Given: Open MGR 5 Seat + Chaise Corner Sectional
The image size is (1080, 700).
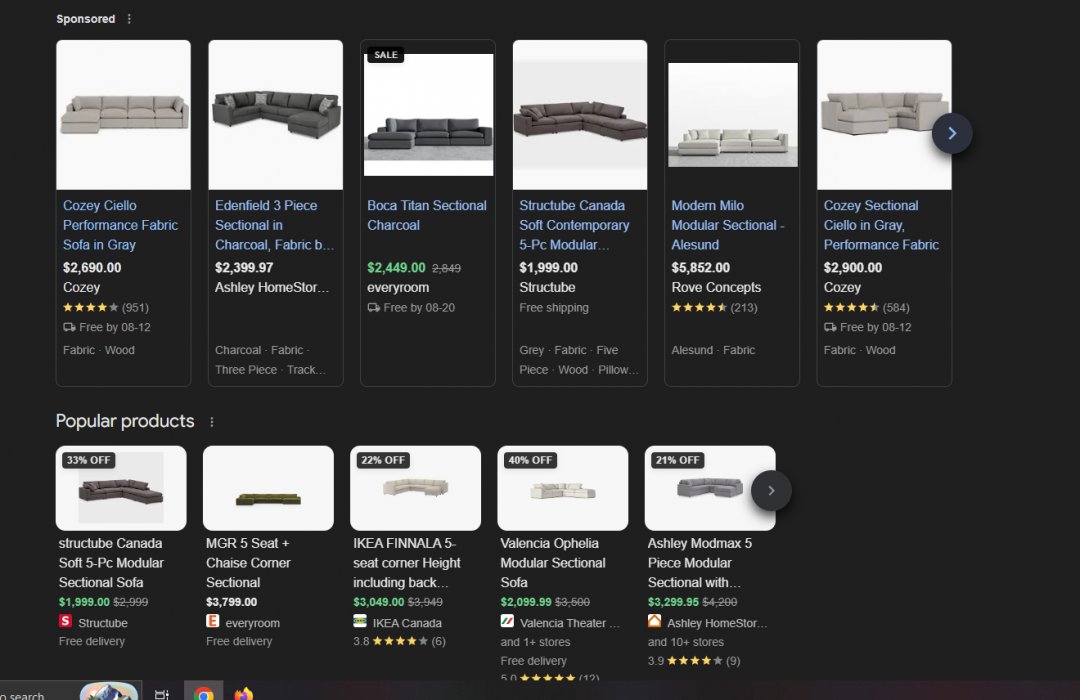Looking at the screenshot, I should (x=248, y=563).
